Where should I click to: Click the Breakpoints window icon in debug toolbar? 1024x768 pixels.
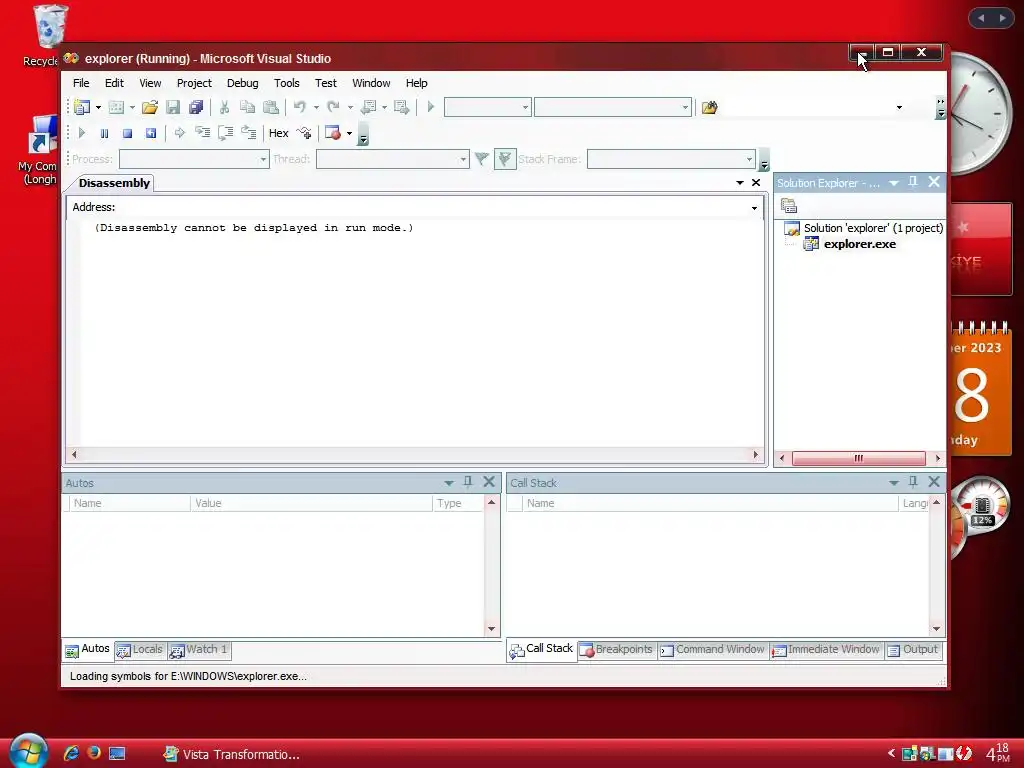(333, 133)
